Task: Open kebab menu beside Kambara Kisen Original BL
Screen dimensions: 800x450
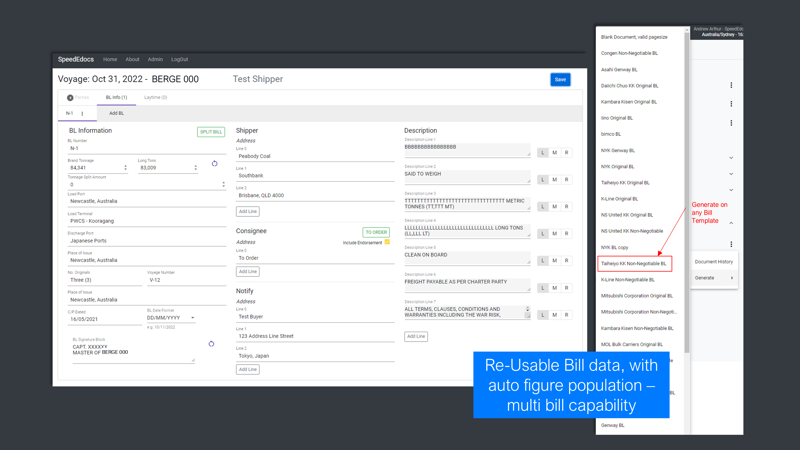Action: click(731, 104)
